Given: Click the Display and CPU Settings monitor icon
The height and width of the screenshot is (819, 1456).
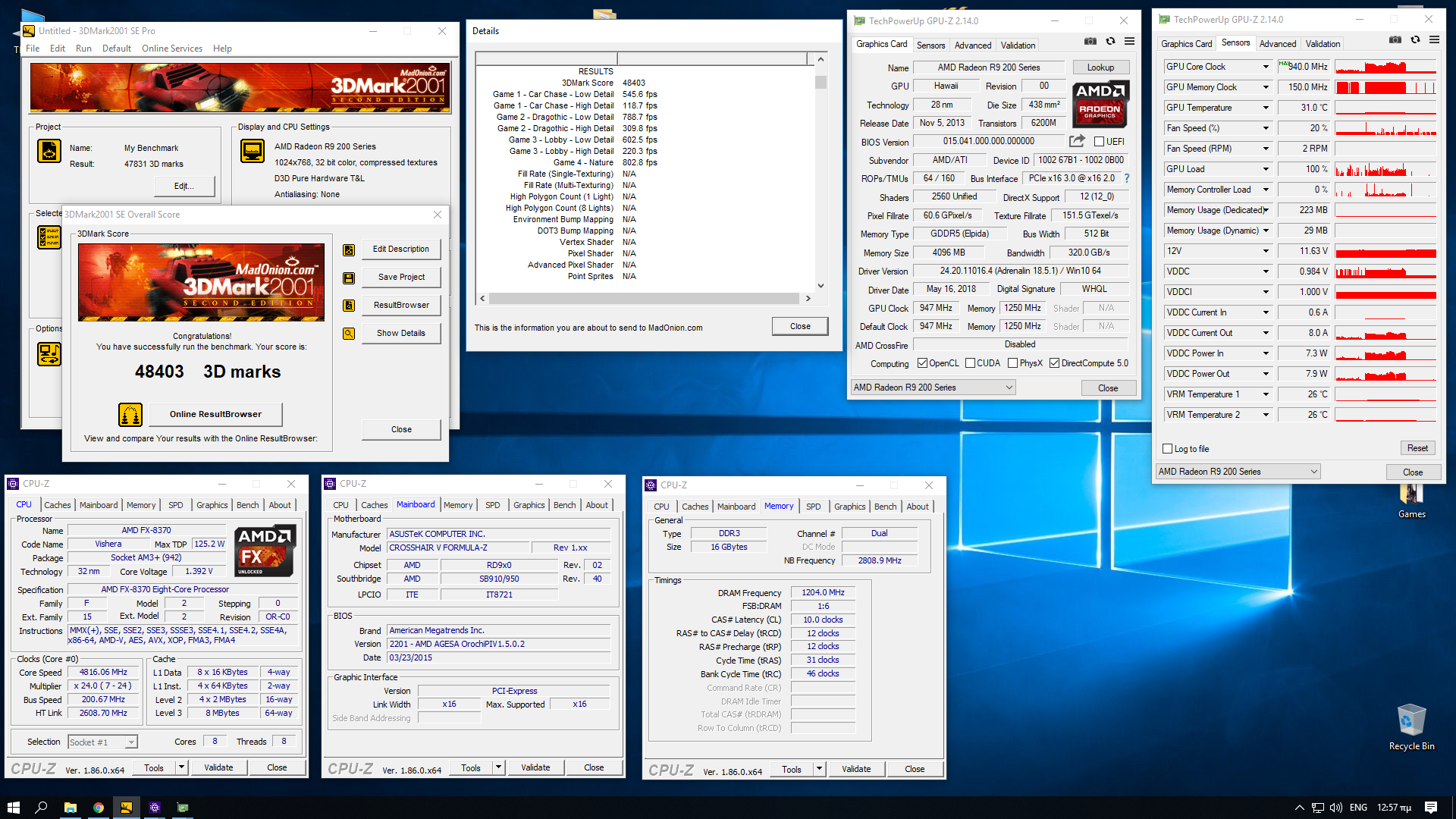Looking at the screenshot, I should coord(253,151).
